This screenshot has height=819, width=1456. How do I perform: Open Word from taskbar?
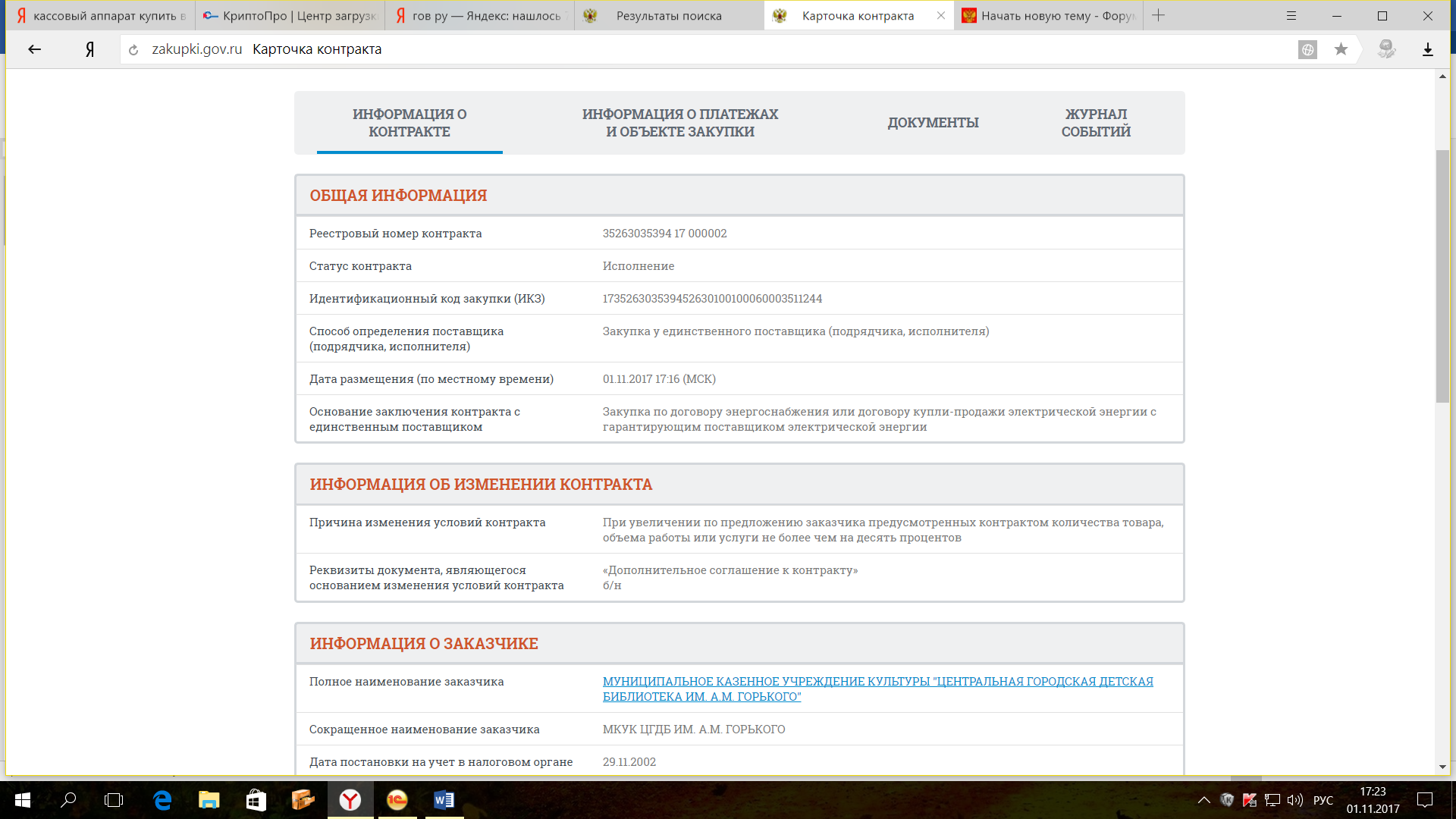click(444, 800)
